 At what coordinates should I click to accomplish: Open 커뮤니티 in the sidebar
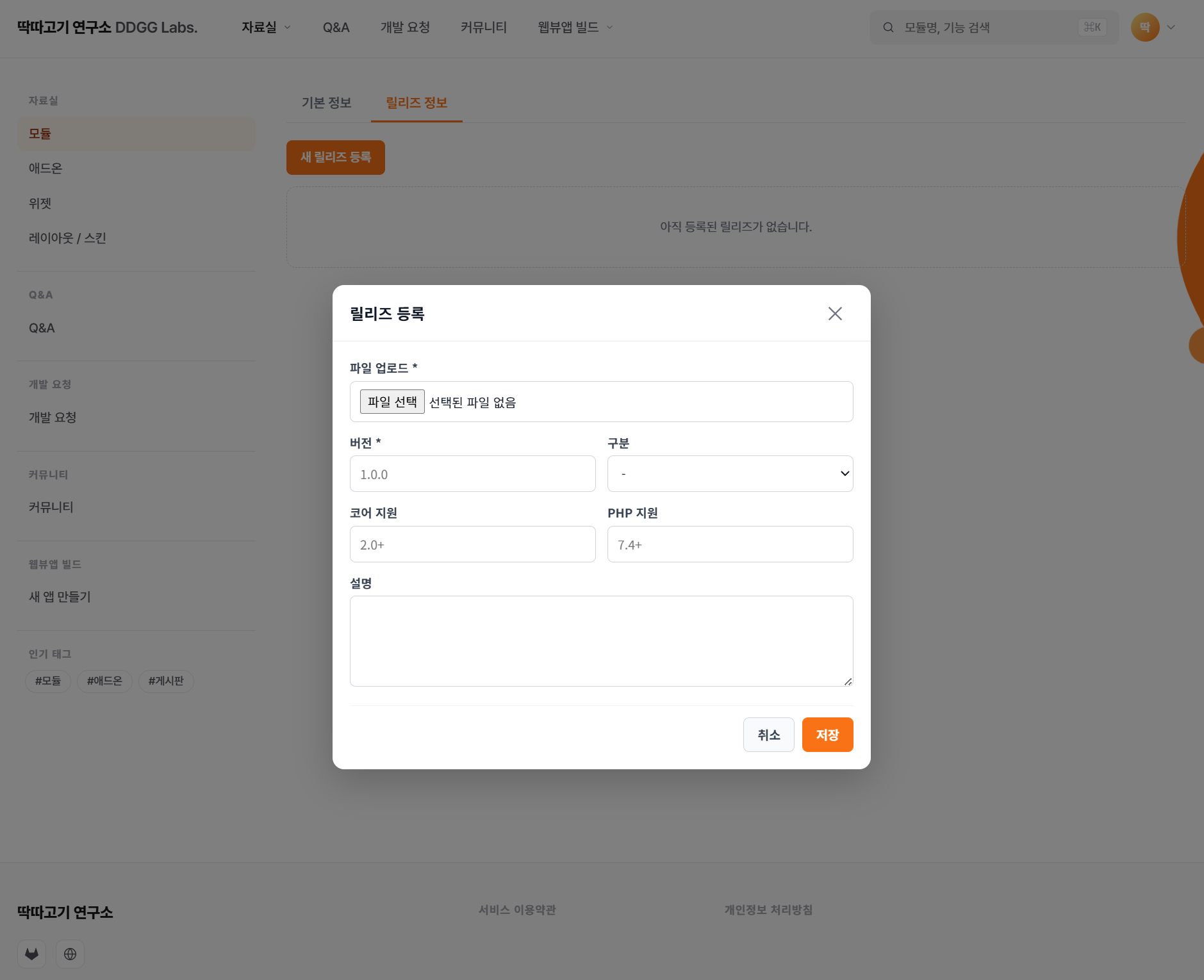point(136,507)
